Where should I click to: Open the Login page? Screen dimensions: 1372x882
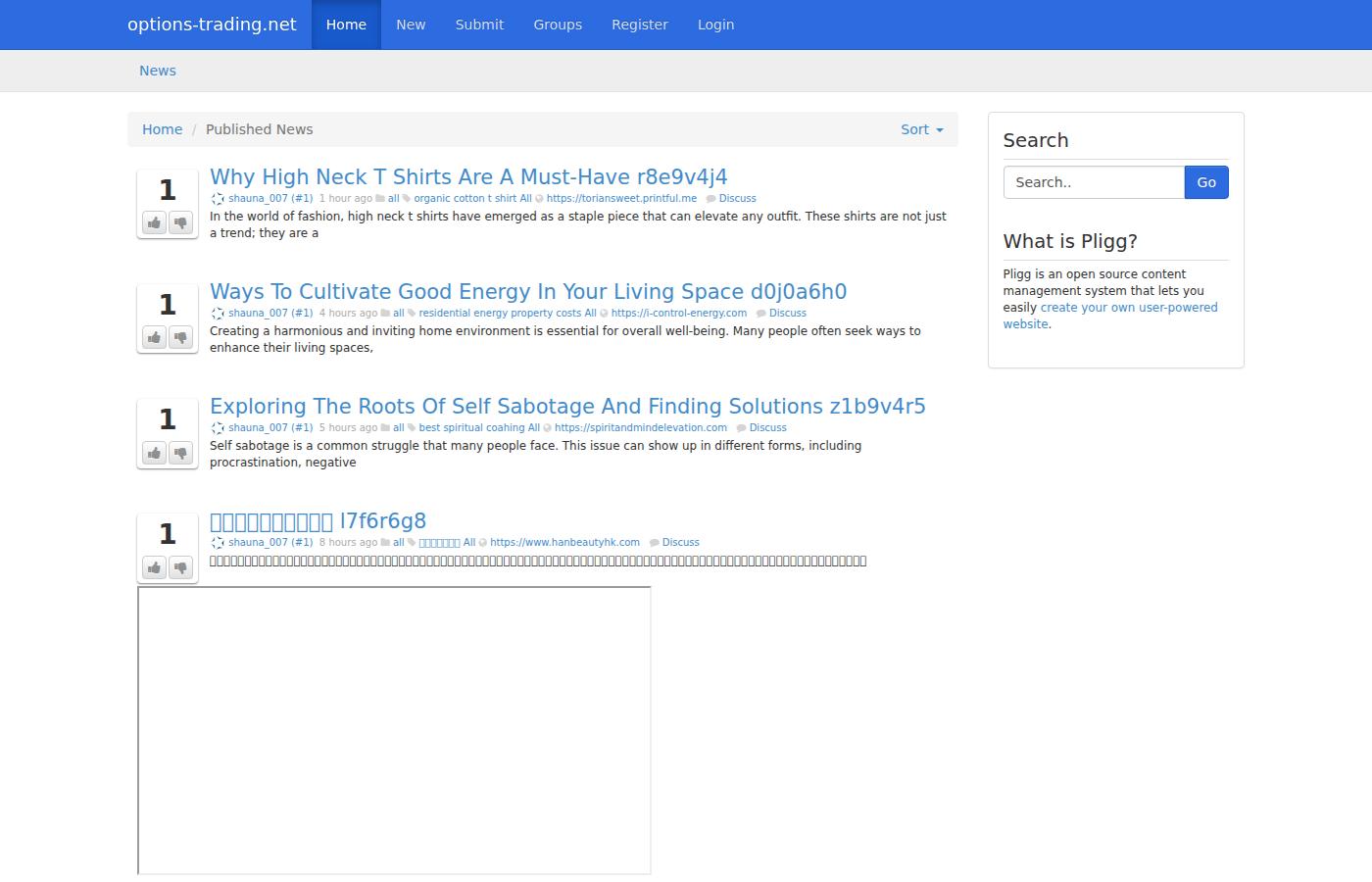tap(715, 24)
